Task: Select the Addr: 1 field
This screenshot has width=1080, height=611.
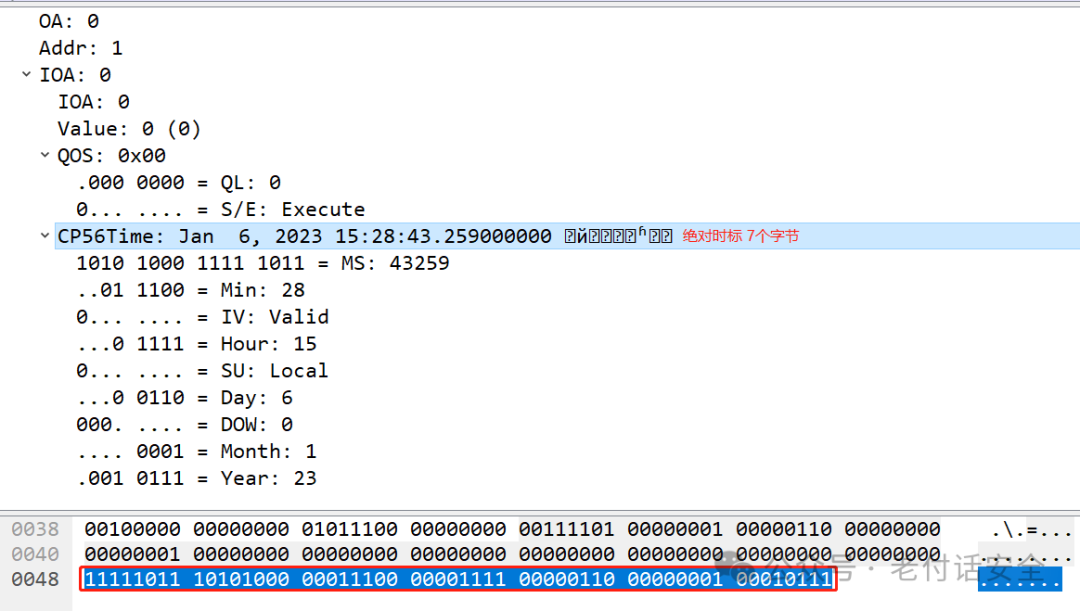Action: (81, 48)
